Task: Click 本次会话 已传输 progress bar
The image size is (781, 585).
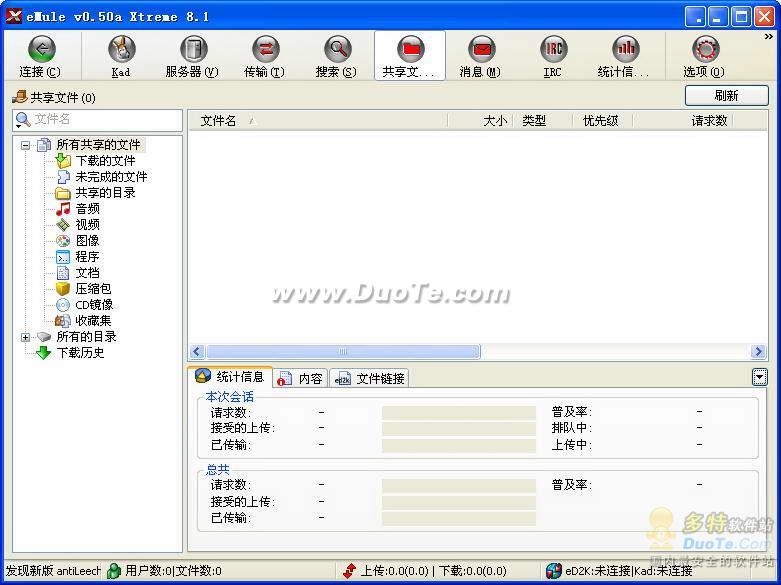Action: tap(459, 445)
